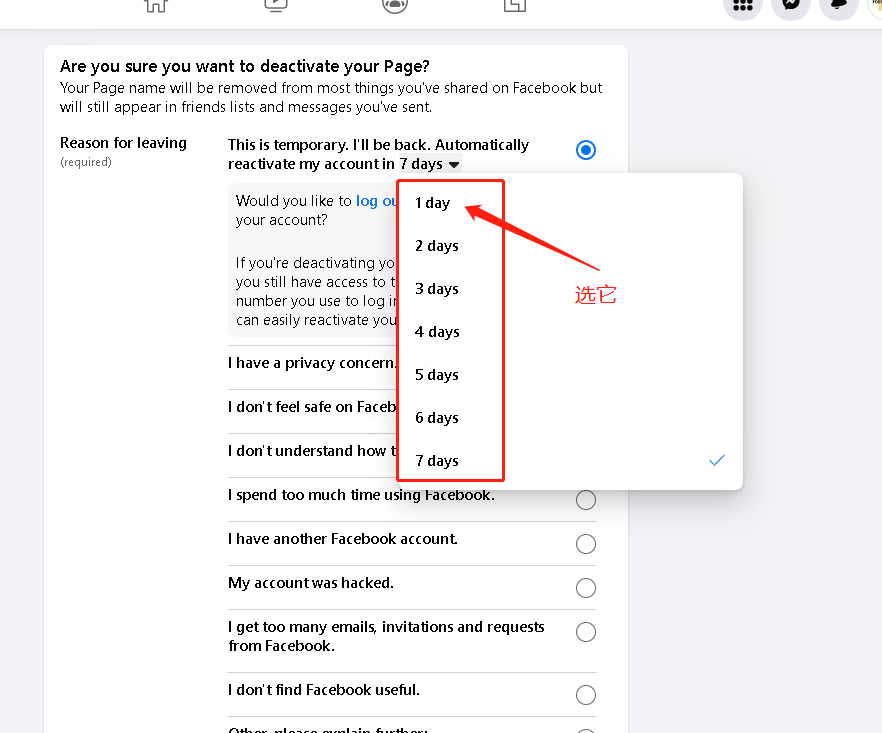Open the Watch video icon

click(x=275, y=4)
